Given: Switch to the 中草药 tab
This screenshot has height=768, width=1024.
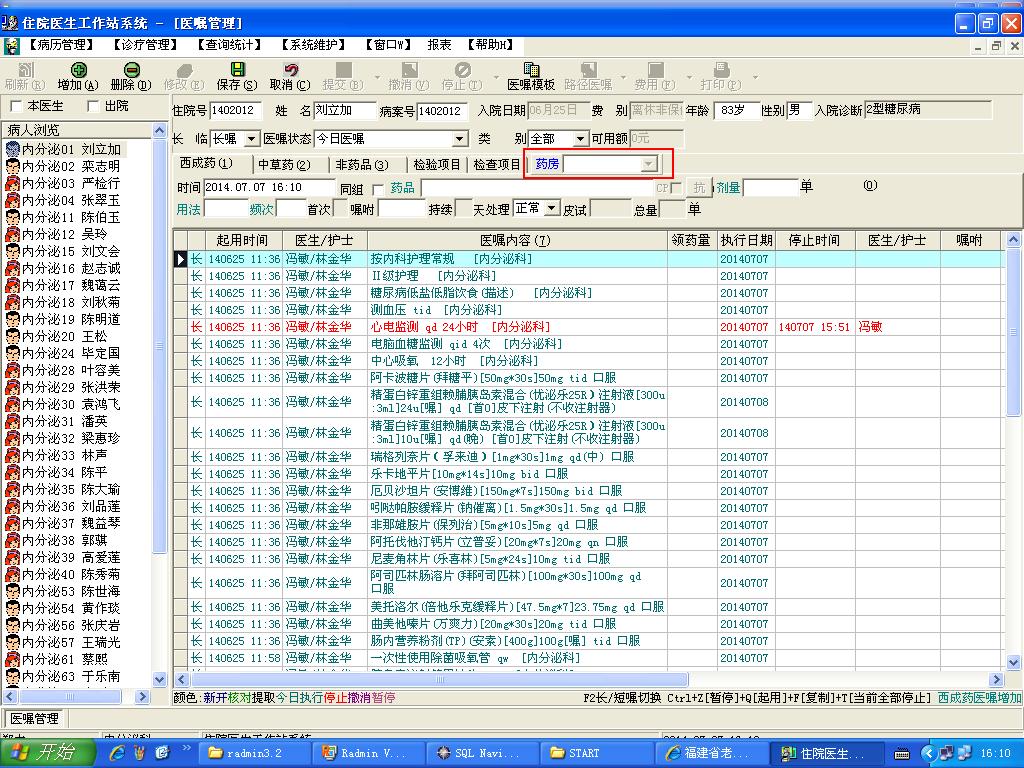Looking at the screenshot, I should 284,165.
